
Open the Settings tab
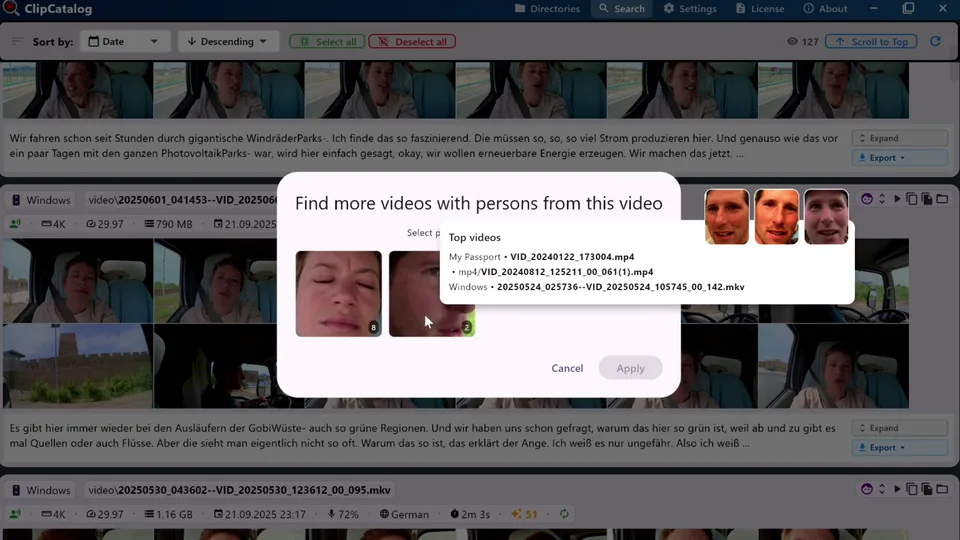(x=690, y=9)
